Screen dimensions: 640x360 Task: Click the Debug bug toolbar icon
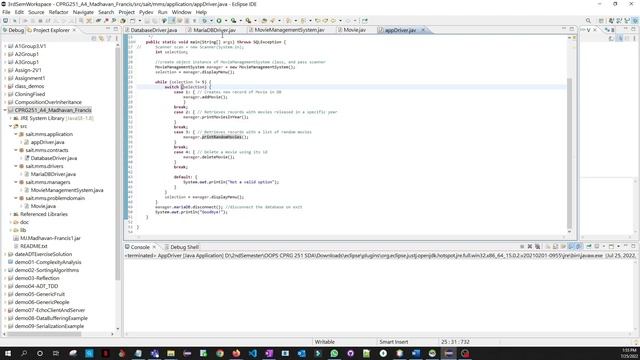pos(204,20)
